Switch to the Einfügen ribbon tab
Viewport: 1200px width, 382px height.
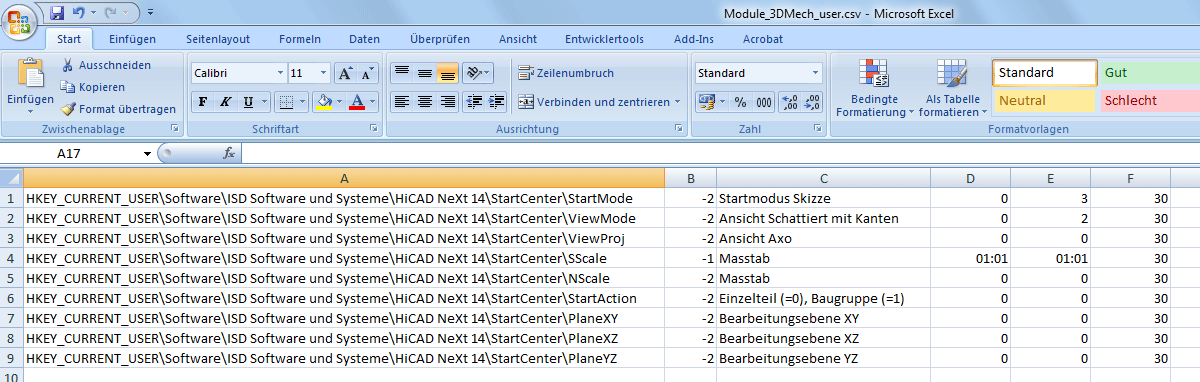click(x=132, y=39)
